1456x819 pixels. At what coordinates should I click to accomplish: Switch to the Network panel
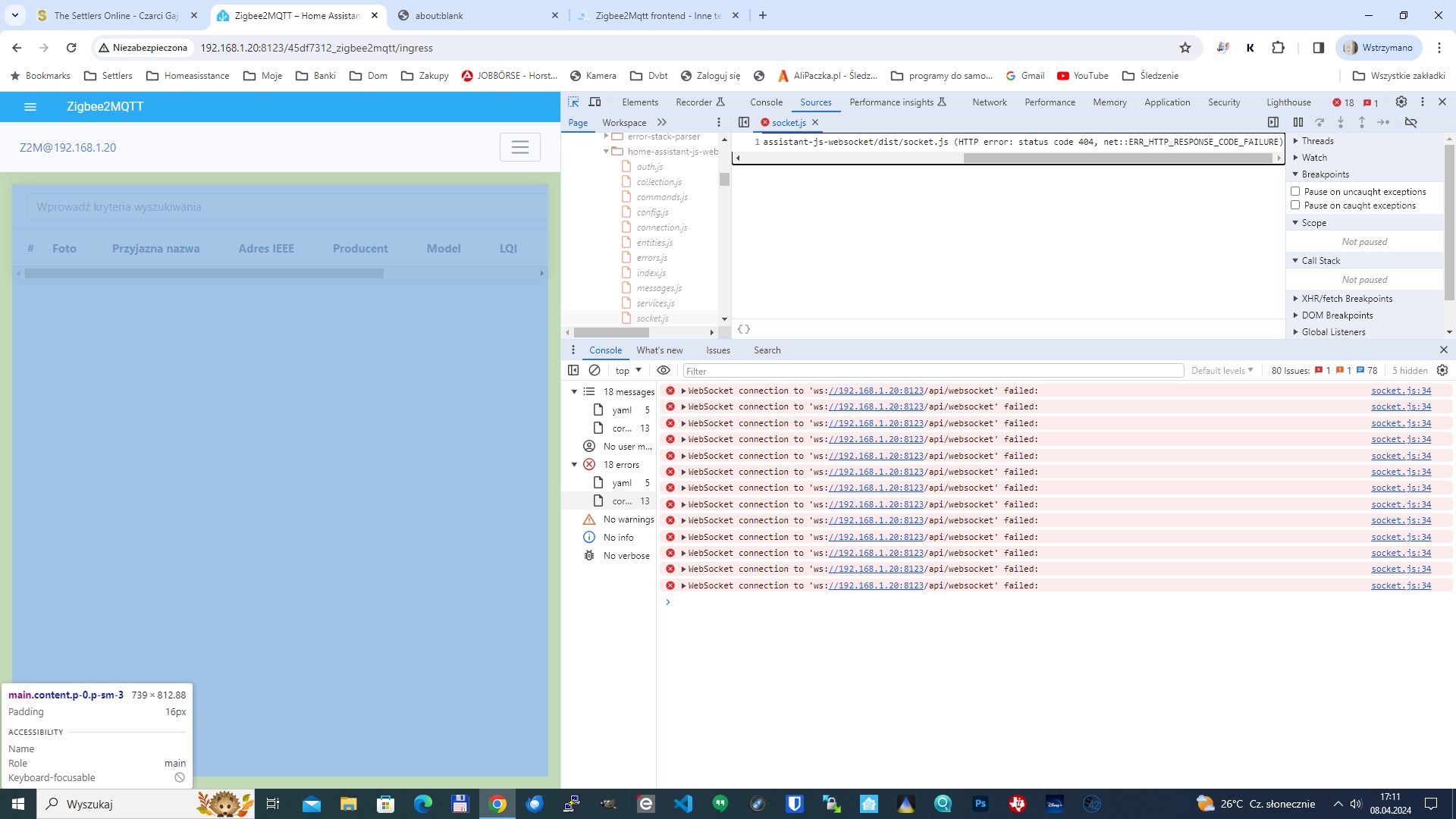pos(990,102)
